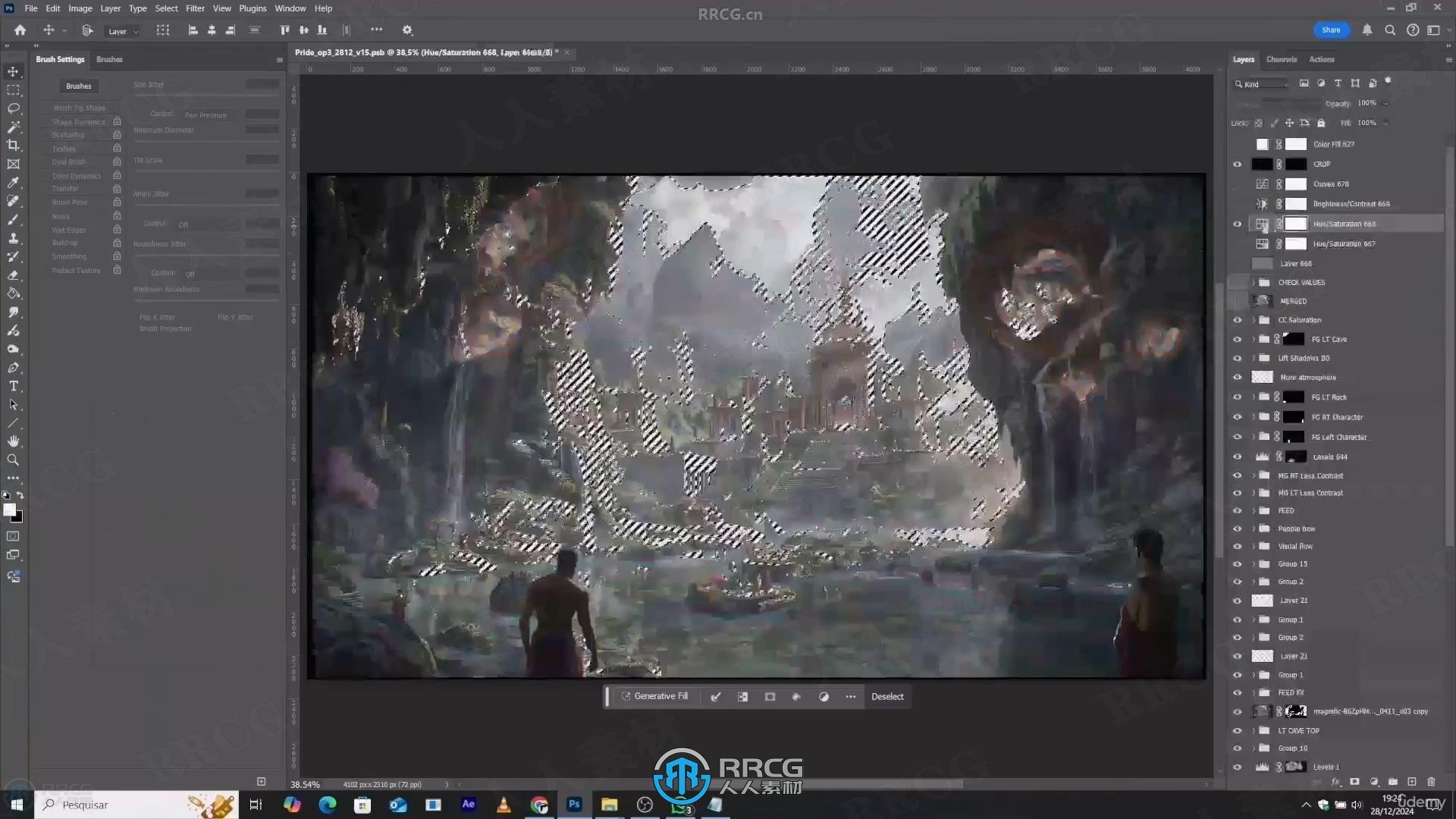Open the Opacity dropdown arrow
Viewport: 1456px width, 819px height.
[1385, 103]
